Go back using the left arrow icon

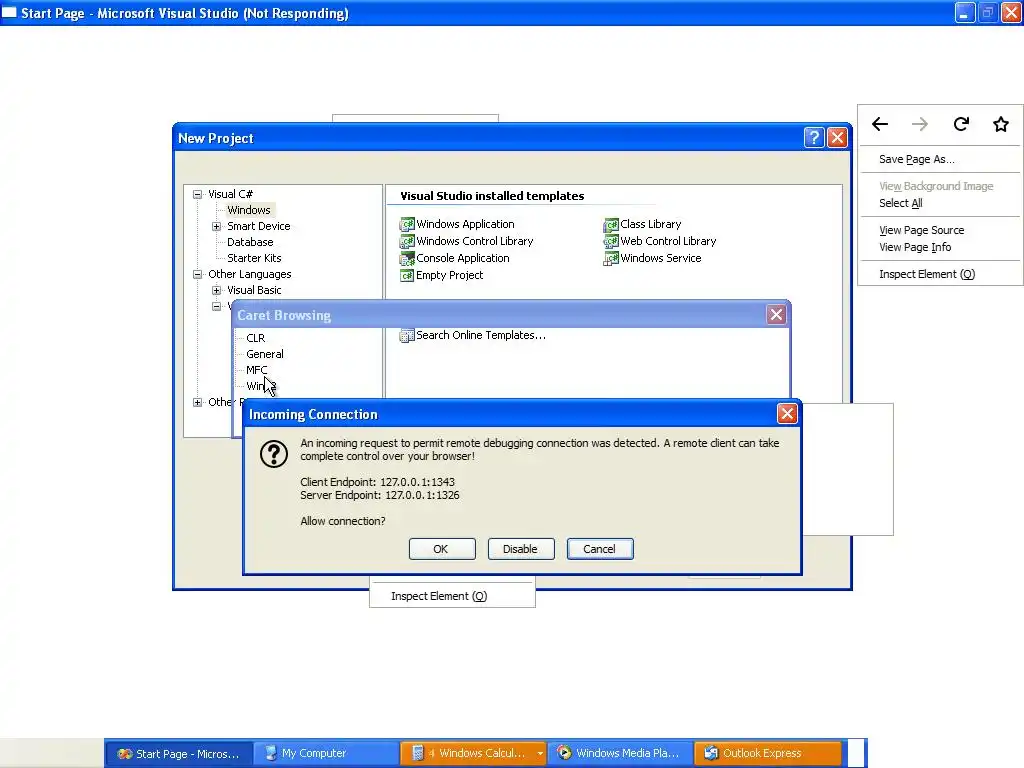tap(880, 124)
